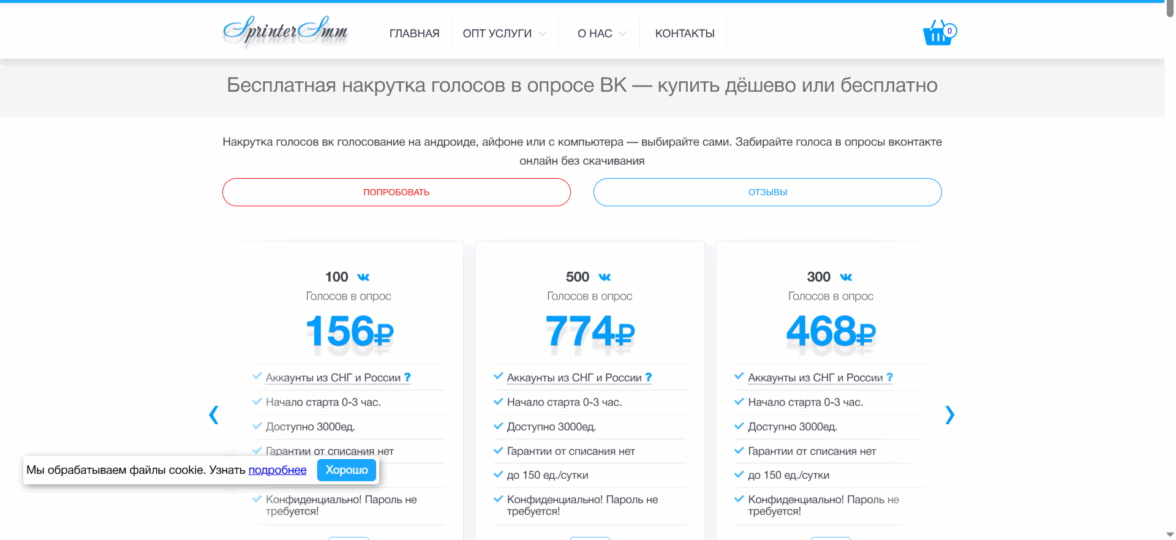Click the cart item count badge

[950, 31]
